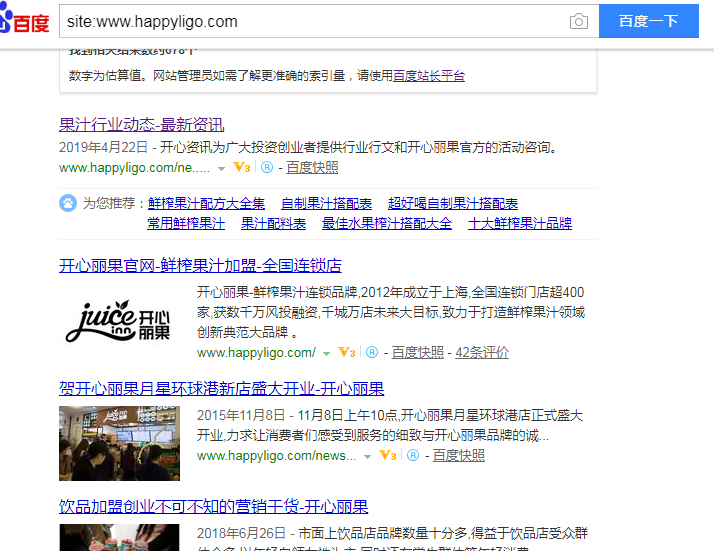Focus the site:www.happyligo.com search field
This screenshot has width=714, height=551.
(x=314, y=21)
